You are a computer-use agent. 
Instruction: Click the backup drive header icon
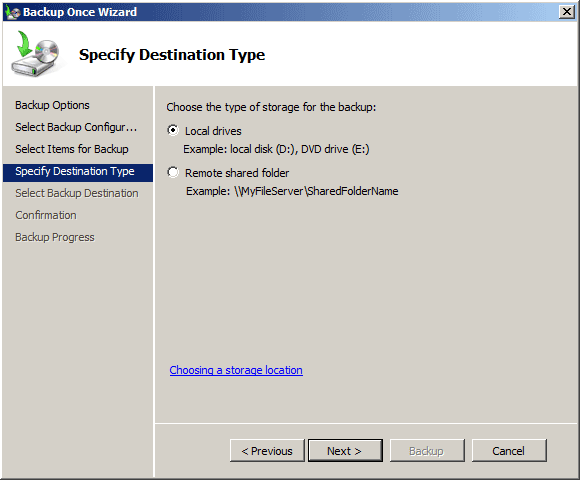pos(36,54)
